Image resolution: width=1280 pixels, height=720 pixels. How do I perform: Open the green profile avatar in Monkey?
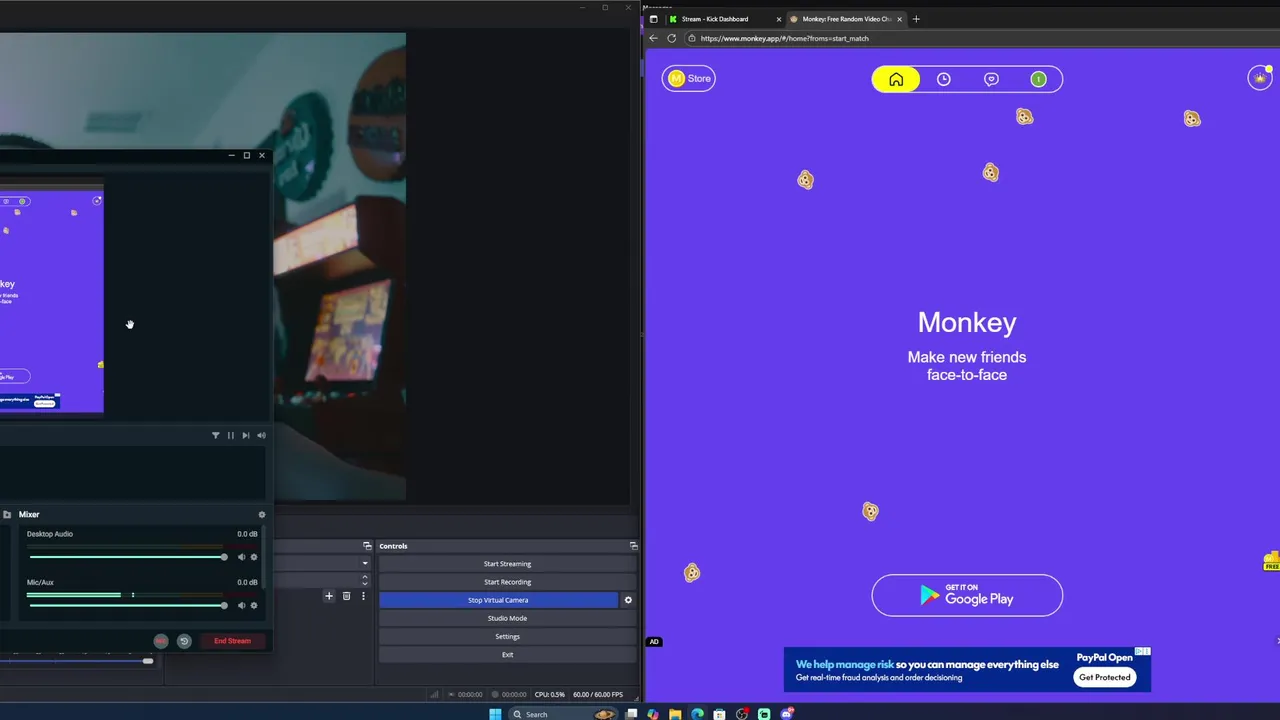tap(1038, 79)
